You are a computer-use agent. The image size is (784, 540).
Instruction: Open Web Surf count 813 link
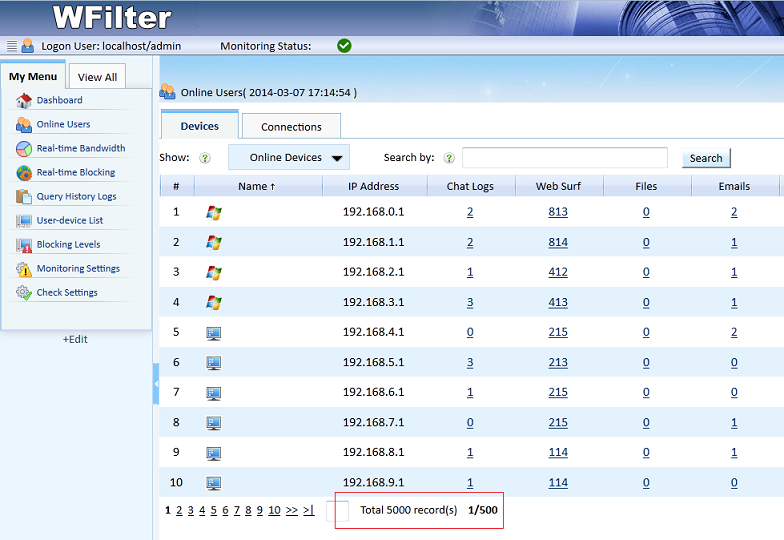pos(557,212)
